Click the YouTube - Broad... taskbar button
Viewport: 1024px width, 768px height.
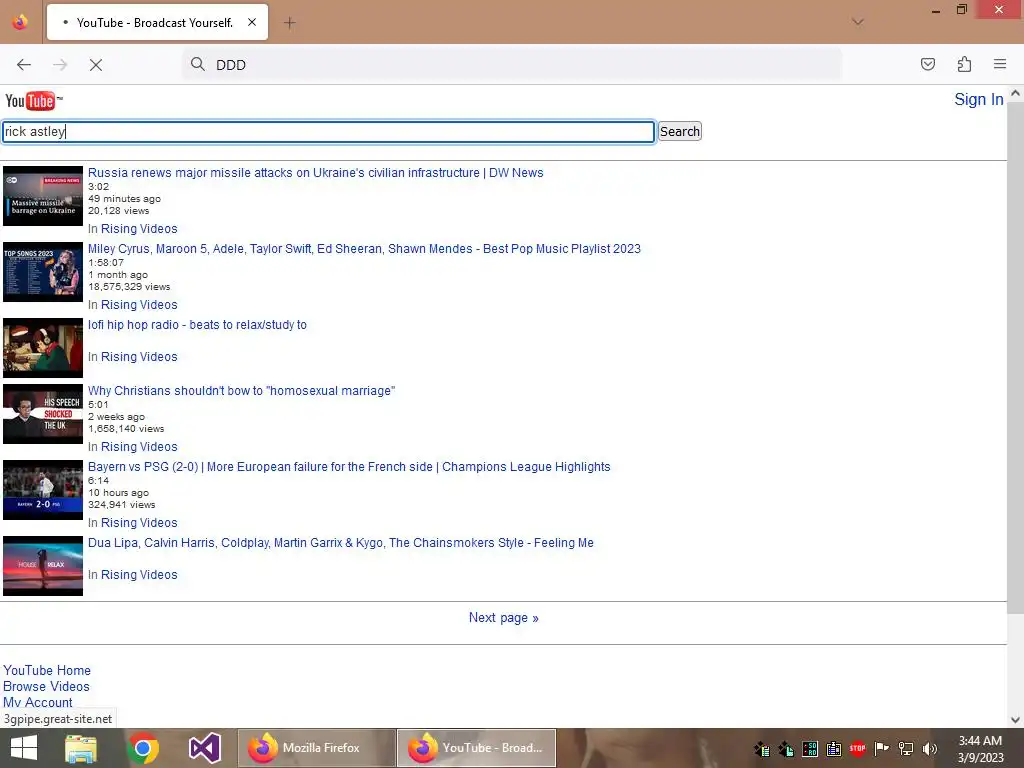coord(477,748)
